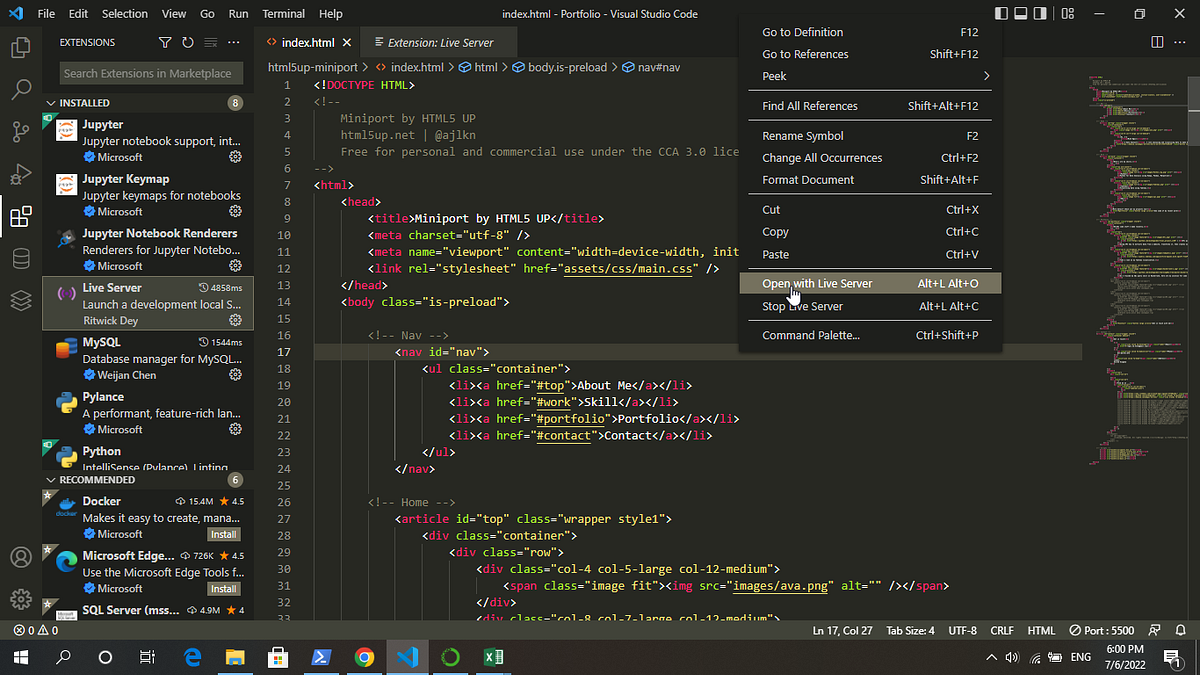
Task: Collapse the INSTALLED extensions section
Action: point(51,103)
